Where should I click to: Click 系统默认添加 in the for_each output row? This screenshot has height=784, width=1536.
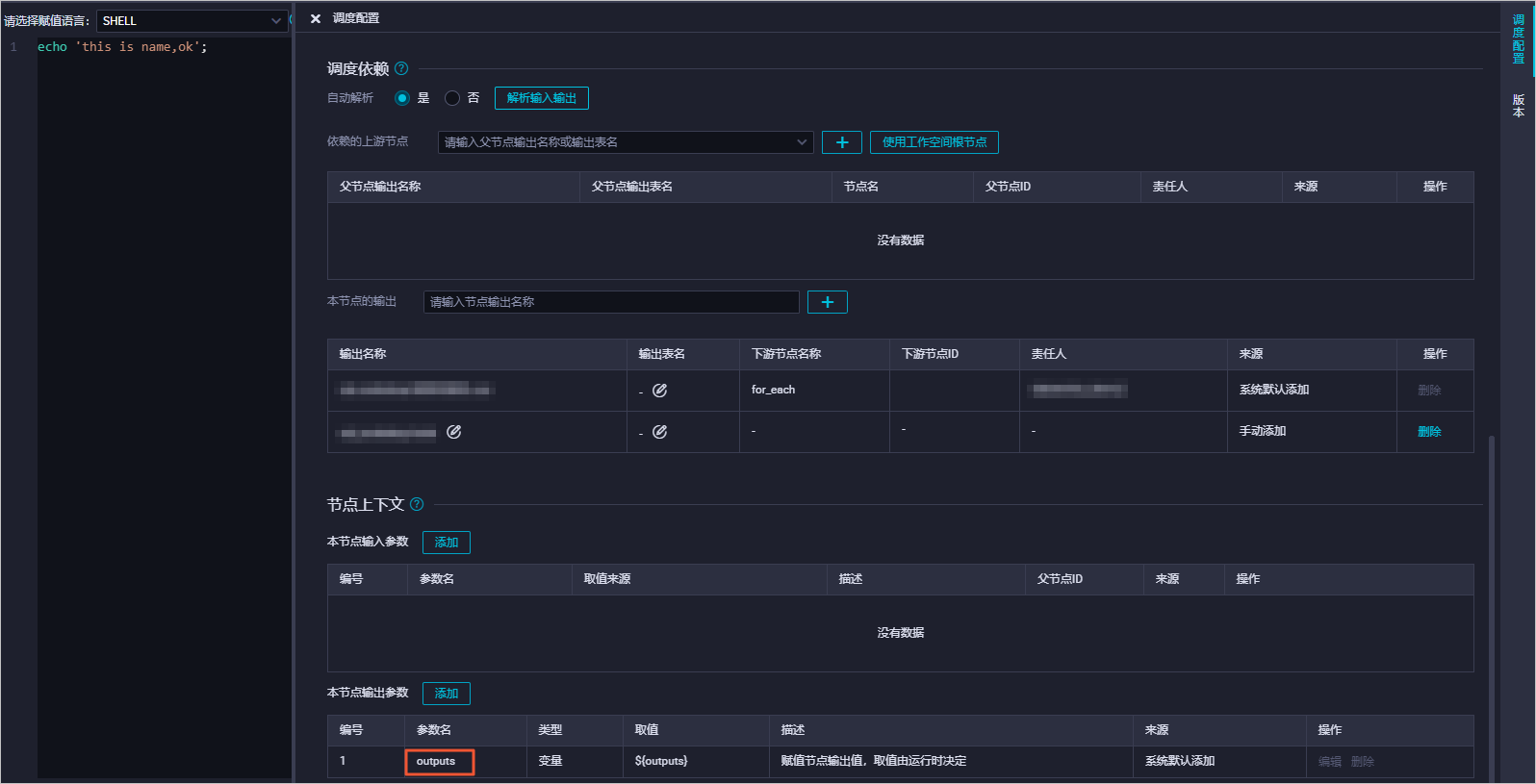point(1274,390)
